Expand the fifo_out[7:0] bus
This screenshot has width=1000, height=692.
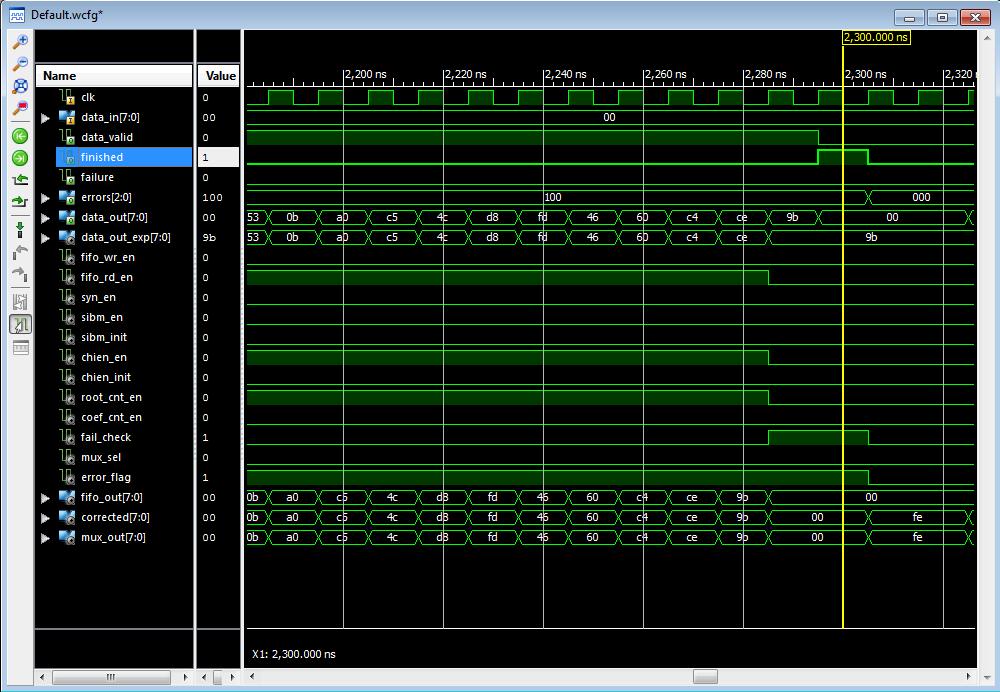[x=45, y=498]
